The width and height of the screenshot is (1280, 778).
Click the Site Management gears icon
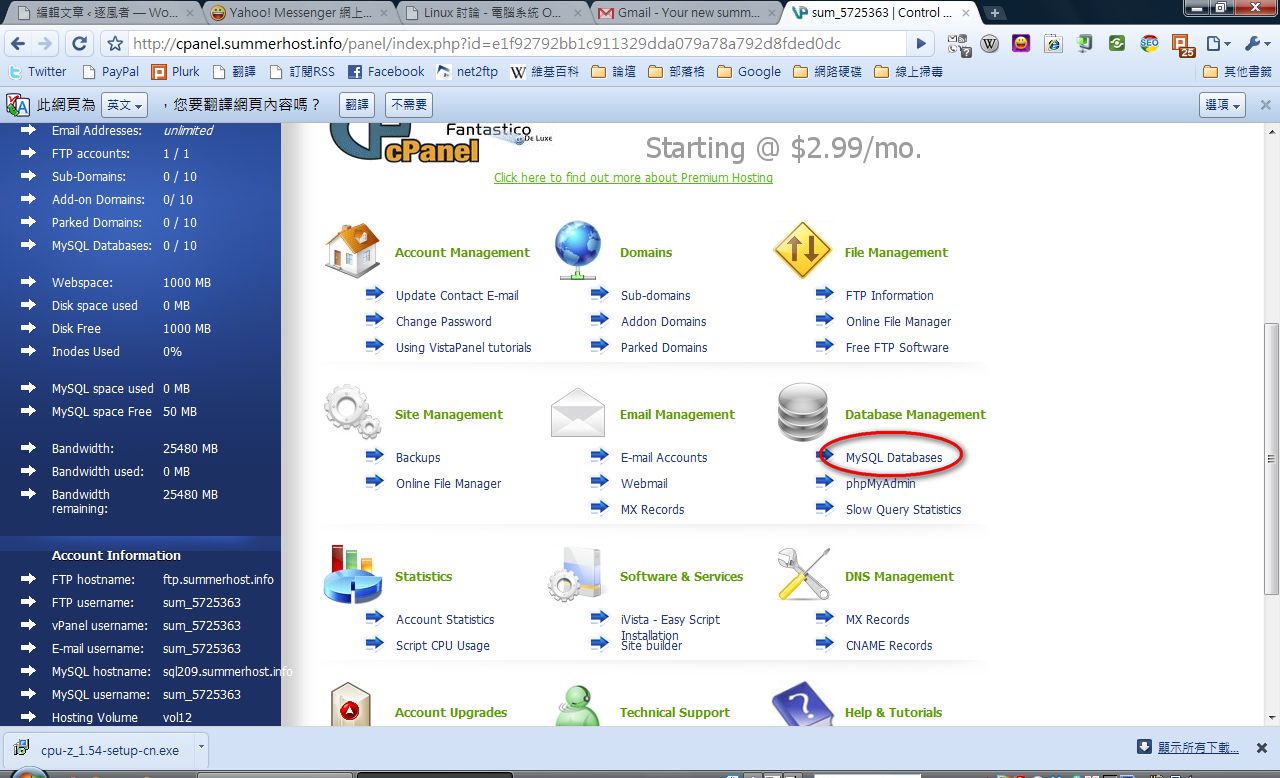pyautogui.click(x=352, y=412)
